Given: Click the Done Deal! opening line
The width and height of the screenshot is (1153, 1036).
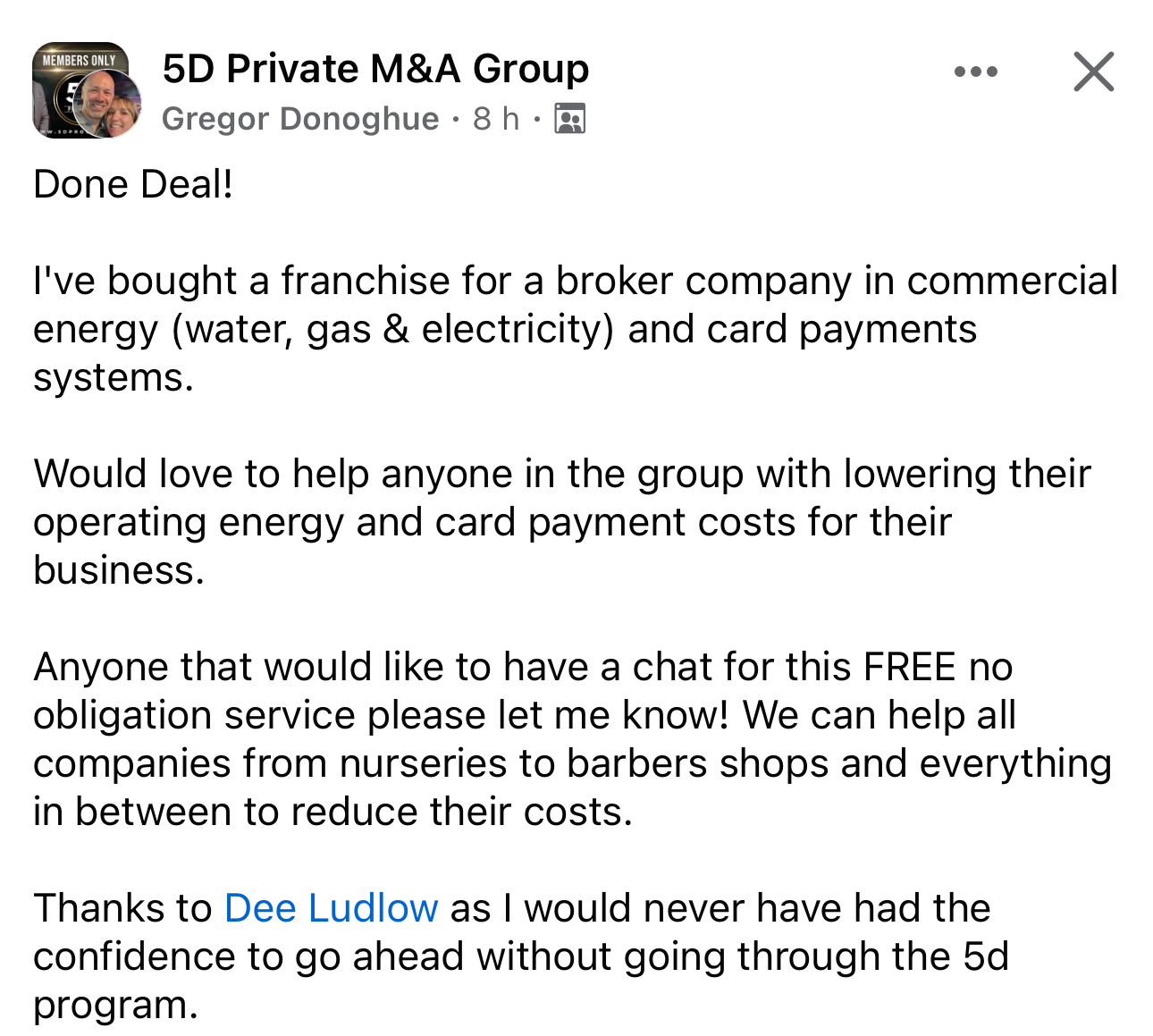Looking at the screenshot, I should coord(133,184).
